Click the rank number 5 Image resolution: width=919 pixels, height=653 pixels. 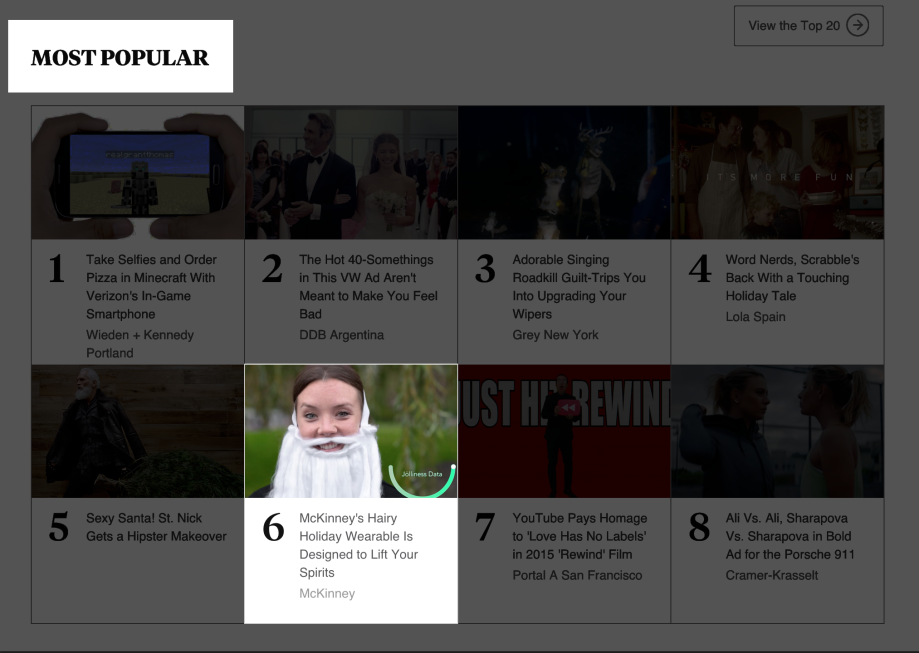point(59,526)
